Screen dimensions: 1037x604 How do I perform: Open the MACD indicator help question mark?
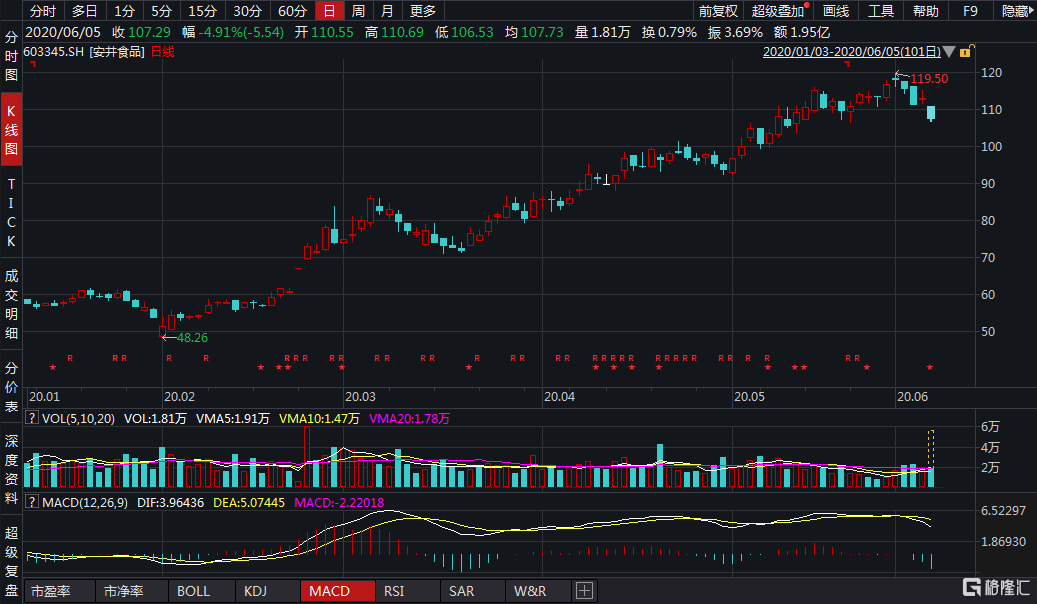[x=32, y=502]
